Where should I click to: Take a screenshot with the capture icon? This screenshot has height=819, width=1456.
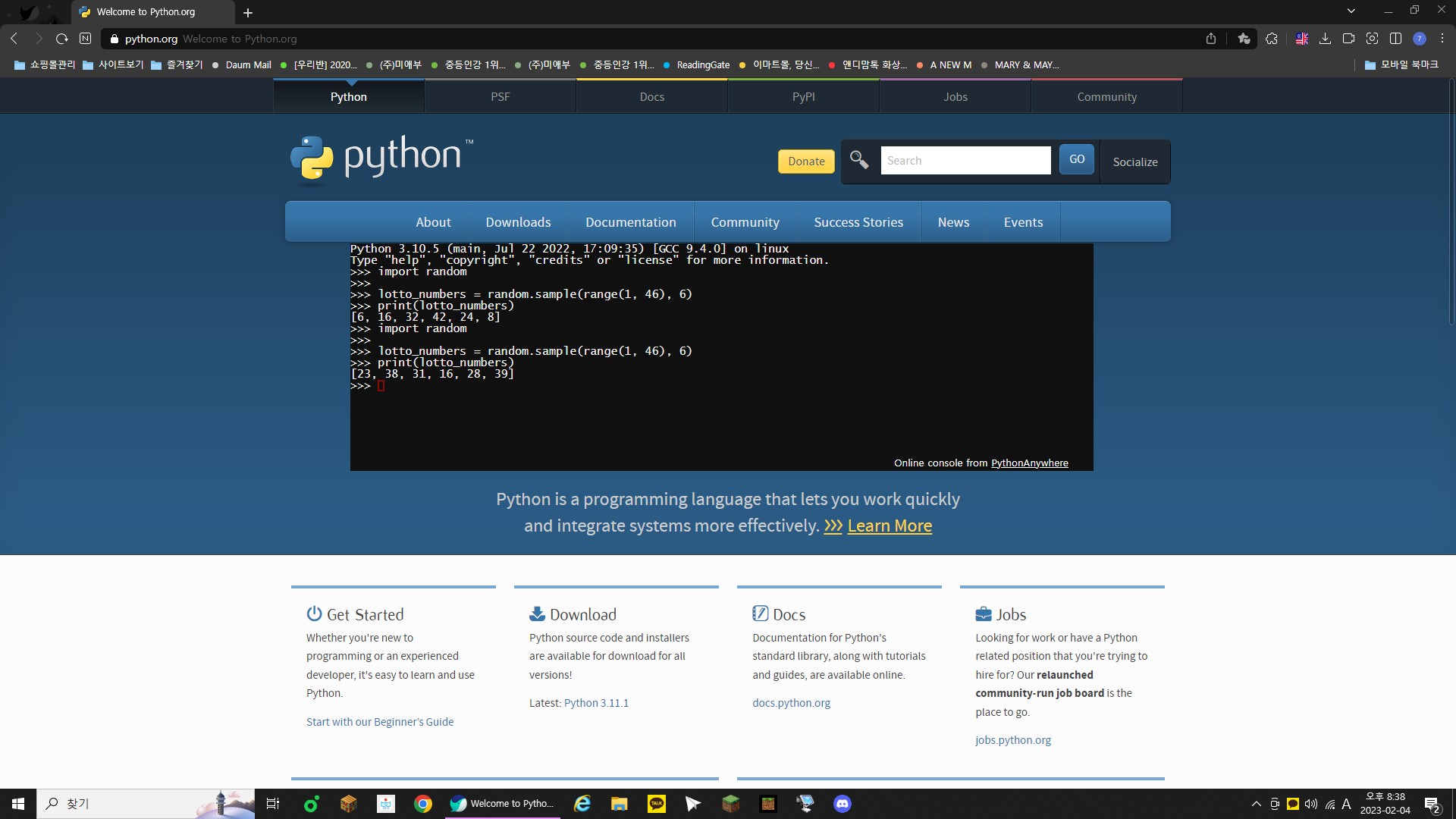pos(1372,39)
